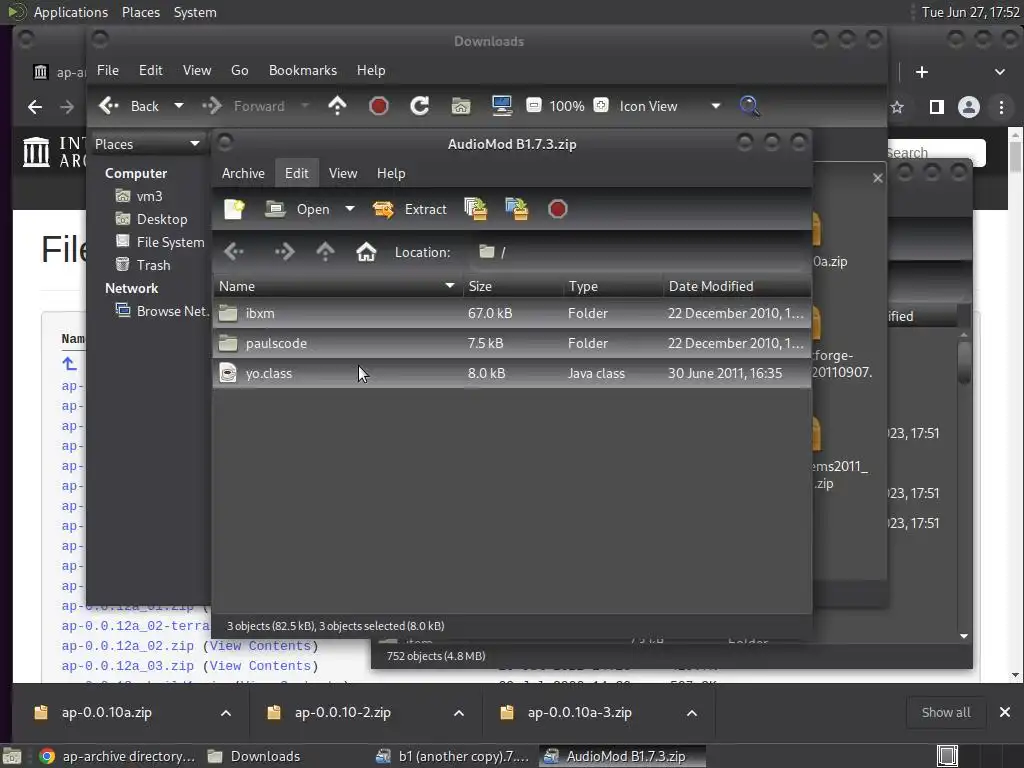
Task: Expand the Open recent archives dropdown arrow
Action: coord(350,209)
